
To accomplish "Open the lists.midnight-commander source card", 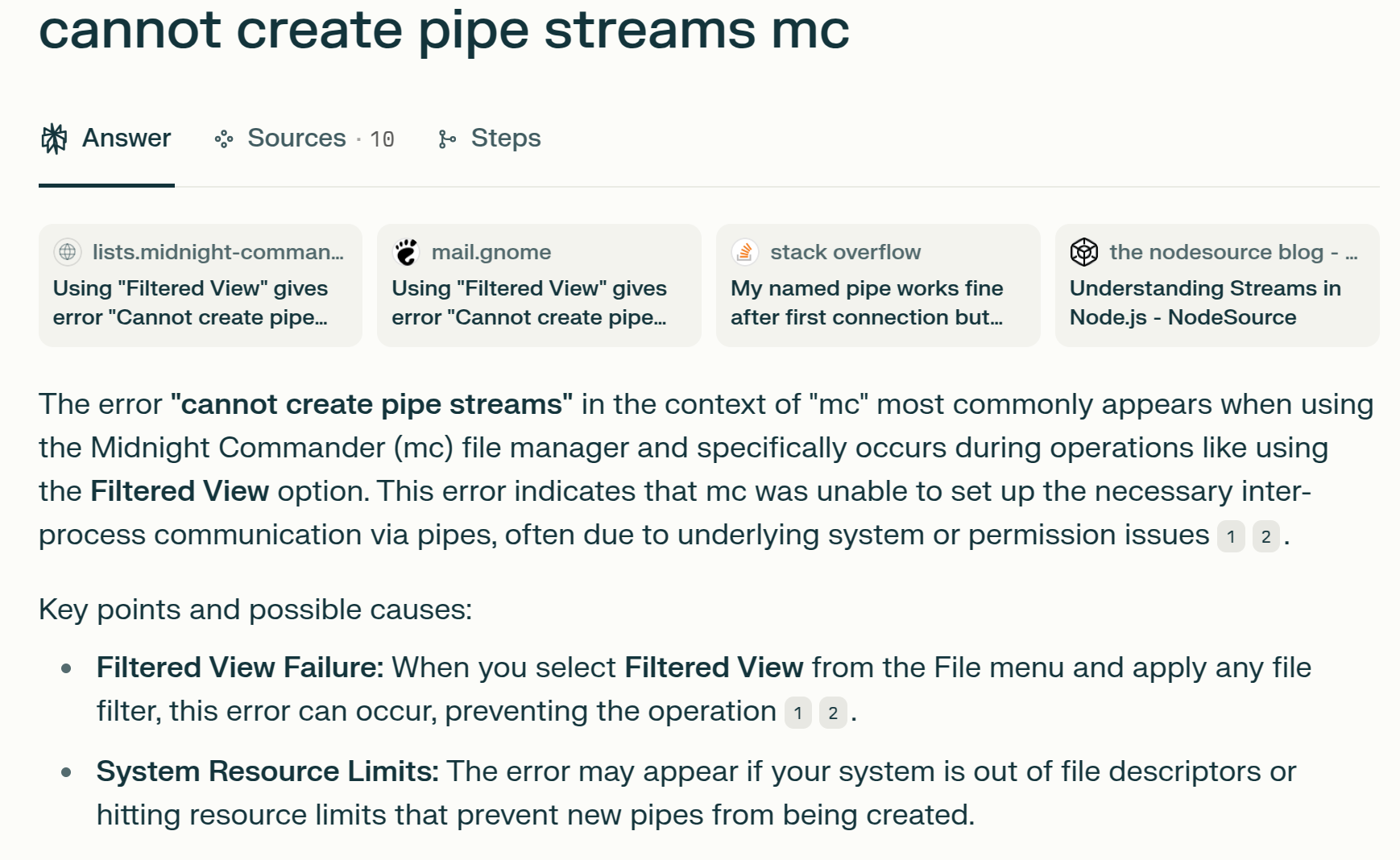I will click(201, 285).
